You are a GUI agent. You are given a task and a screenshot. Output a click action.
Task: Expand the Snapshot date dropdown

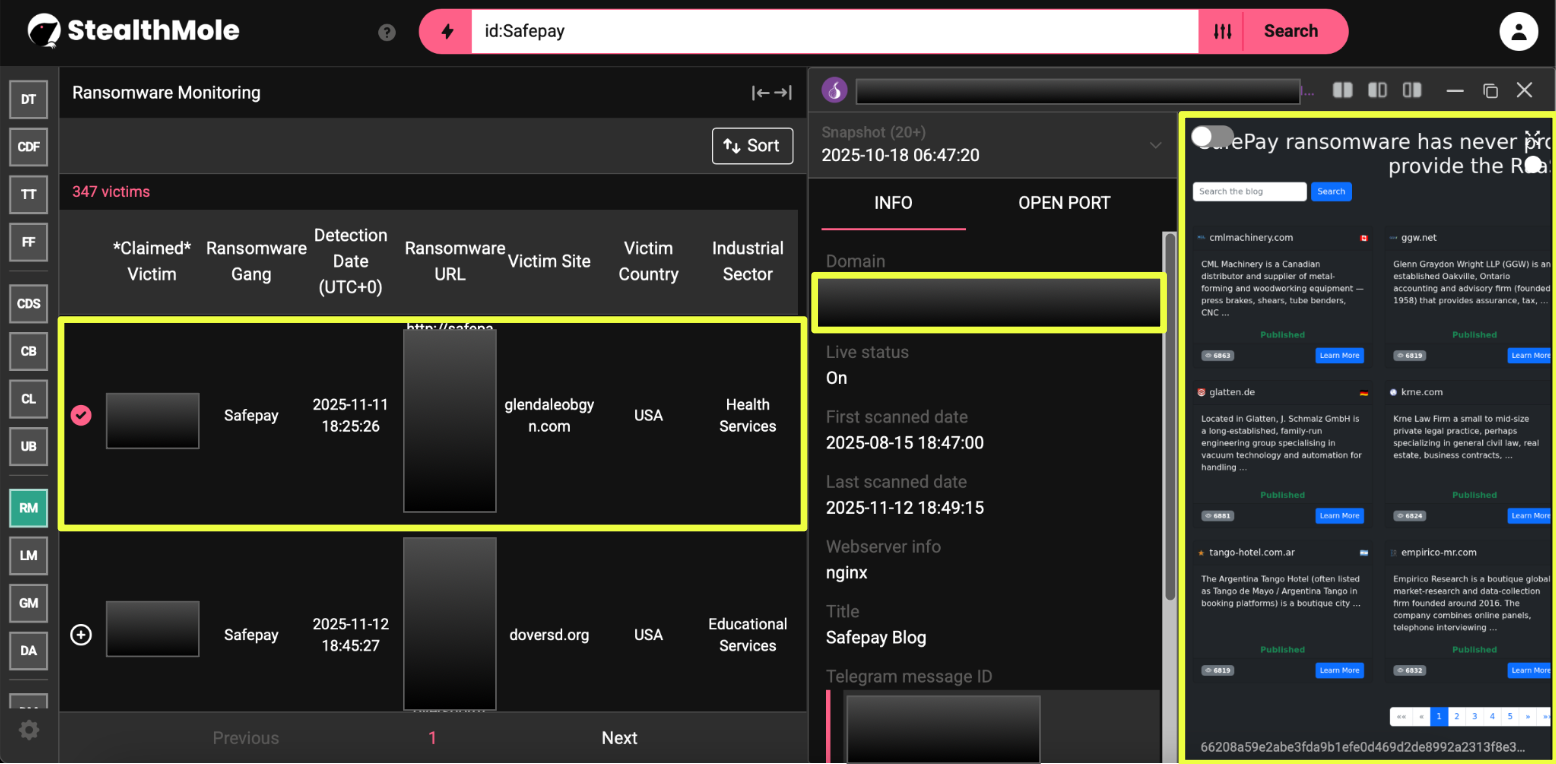click(1155, 145)
